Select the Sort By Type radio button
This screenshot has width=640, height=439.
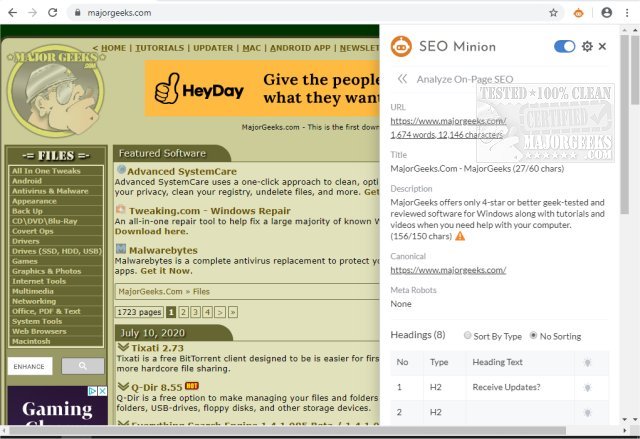tap(467, 335)
